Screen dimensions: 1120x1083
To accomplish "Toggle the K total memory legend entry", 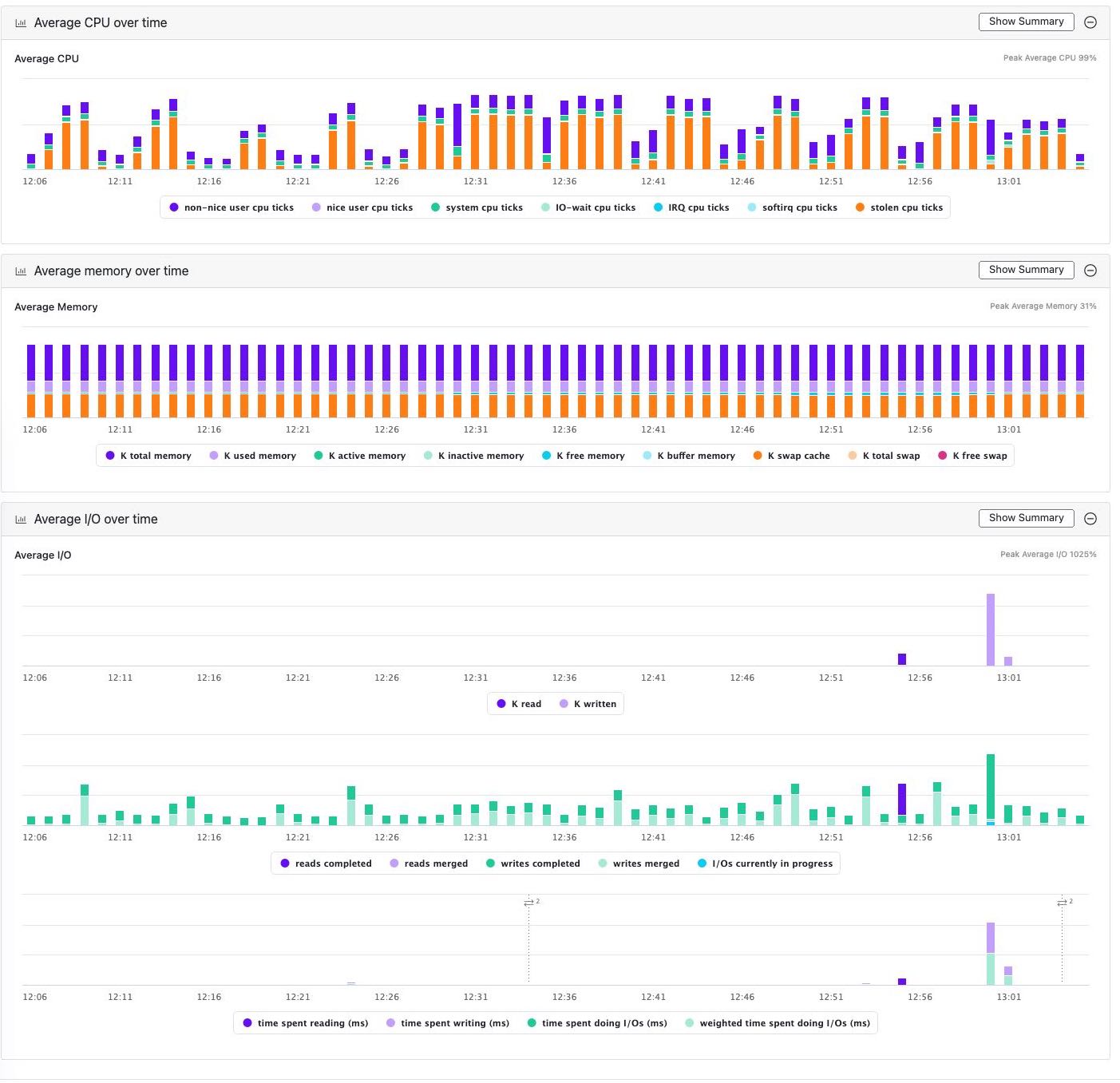I will 148,455.
